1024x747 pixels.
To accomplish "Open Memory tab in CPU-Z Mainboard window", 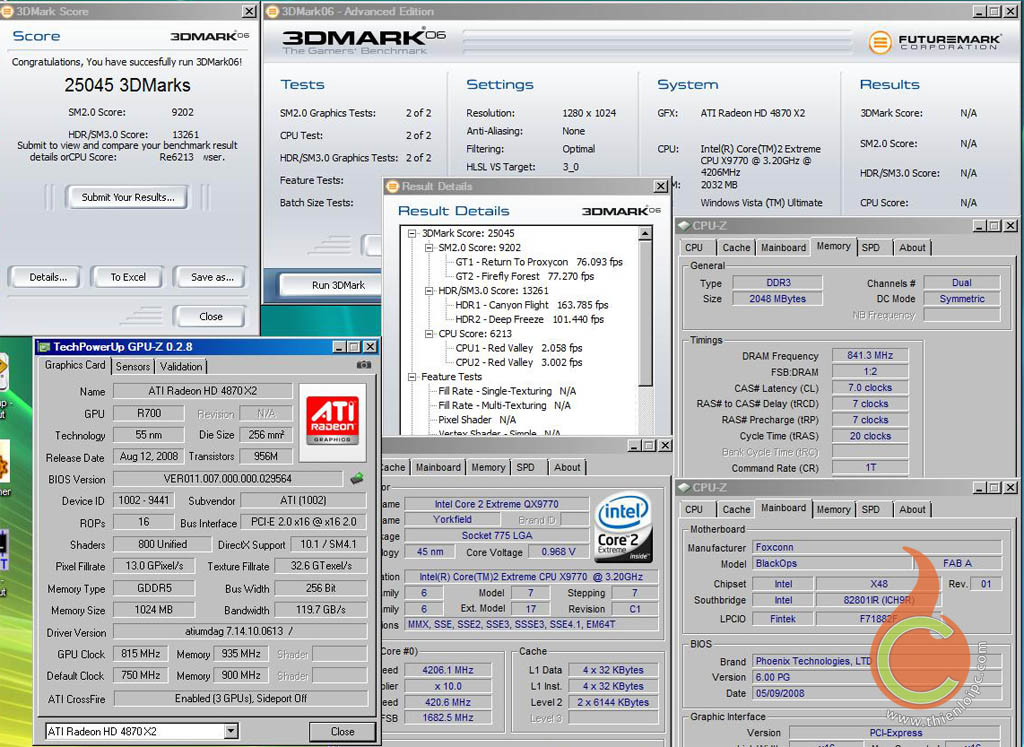I will [x=833, y=509].
